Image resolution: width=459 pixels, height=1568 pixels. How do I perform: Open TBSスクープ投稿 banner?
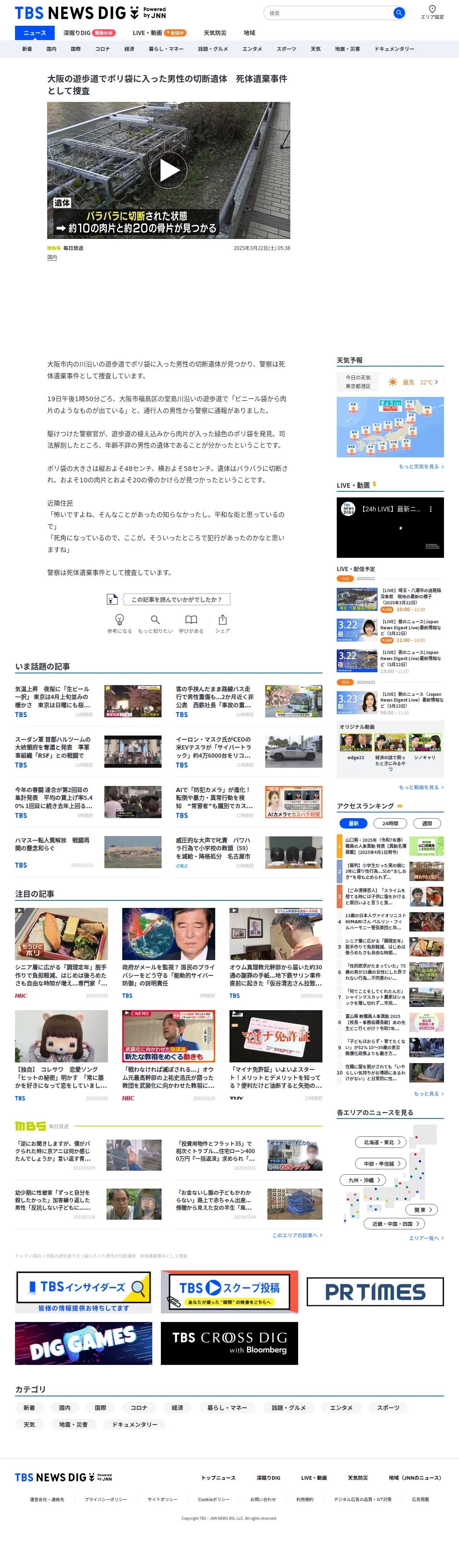[229, 1292]
